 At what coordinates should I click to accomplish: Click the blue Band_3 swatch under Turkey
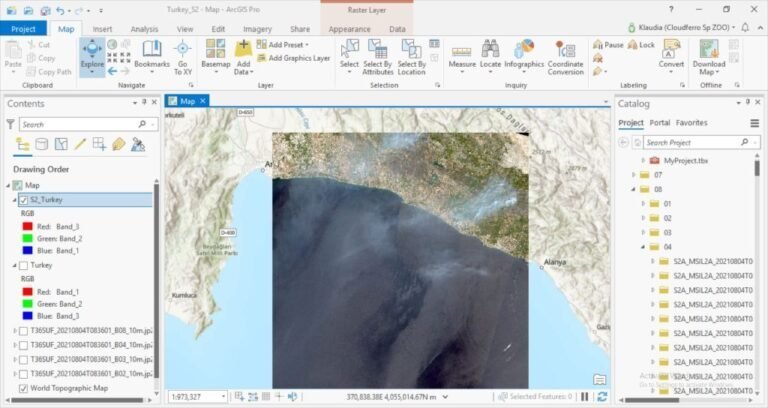click(x=27, y=316)
